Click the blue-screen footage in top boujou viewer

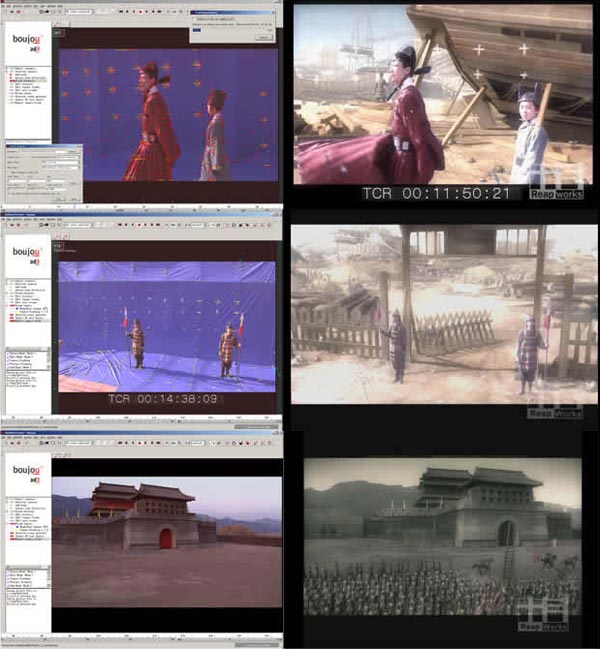(168, 115)
